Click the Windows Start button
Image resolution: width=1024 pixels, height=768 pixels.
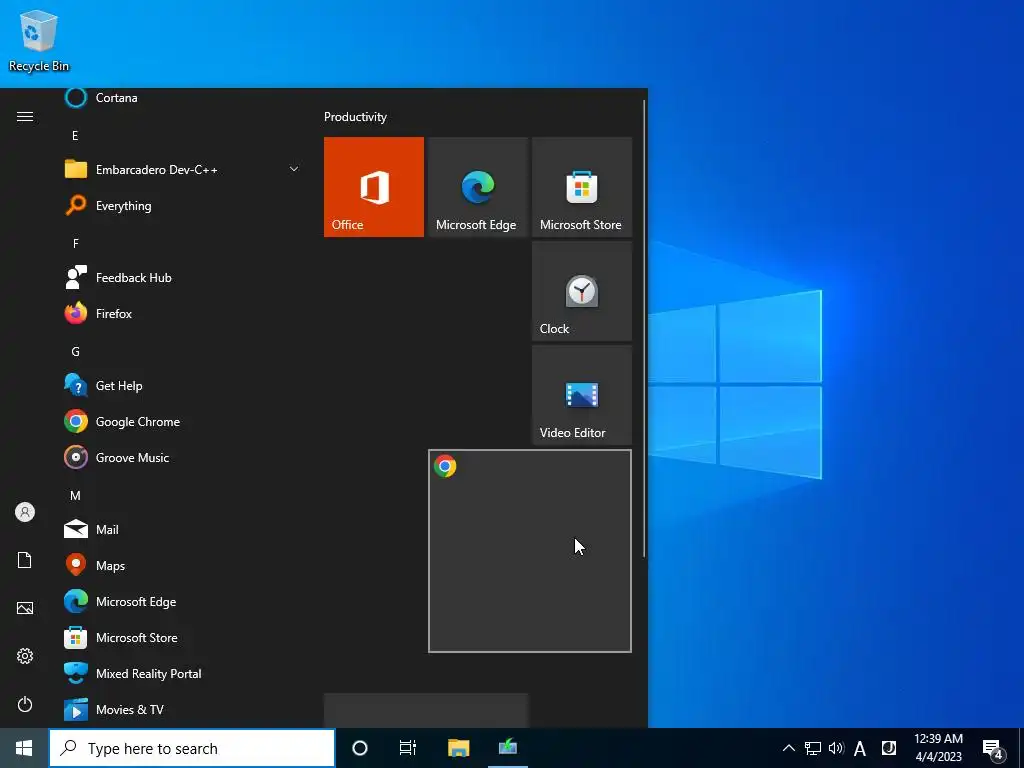[x=24, y=748]
